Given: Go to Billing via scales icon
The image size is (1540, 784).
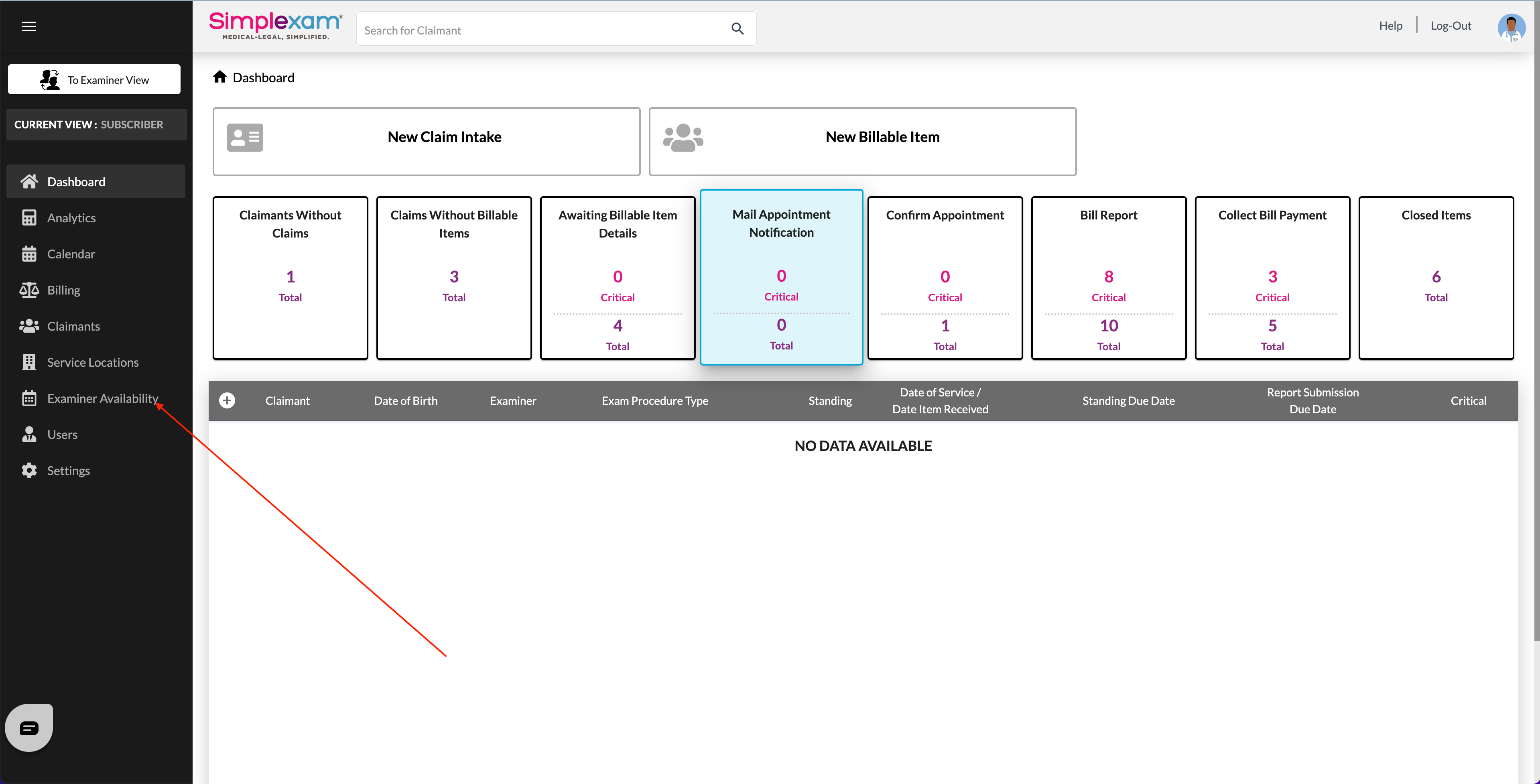Looking at the screenshot, I should [x=29, y=290].
